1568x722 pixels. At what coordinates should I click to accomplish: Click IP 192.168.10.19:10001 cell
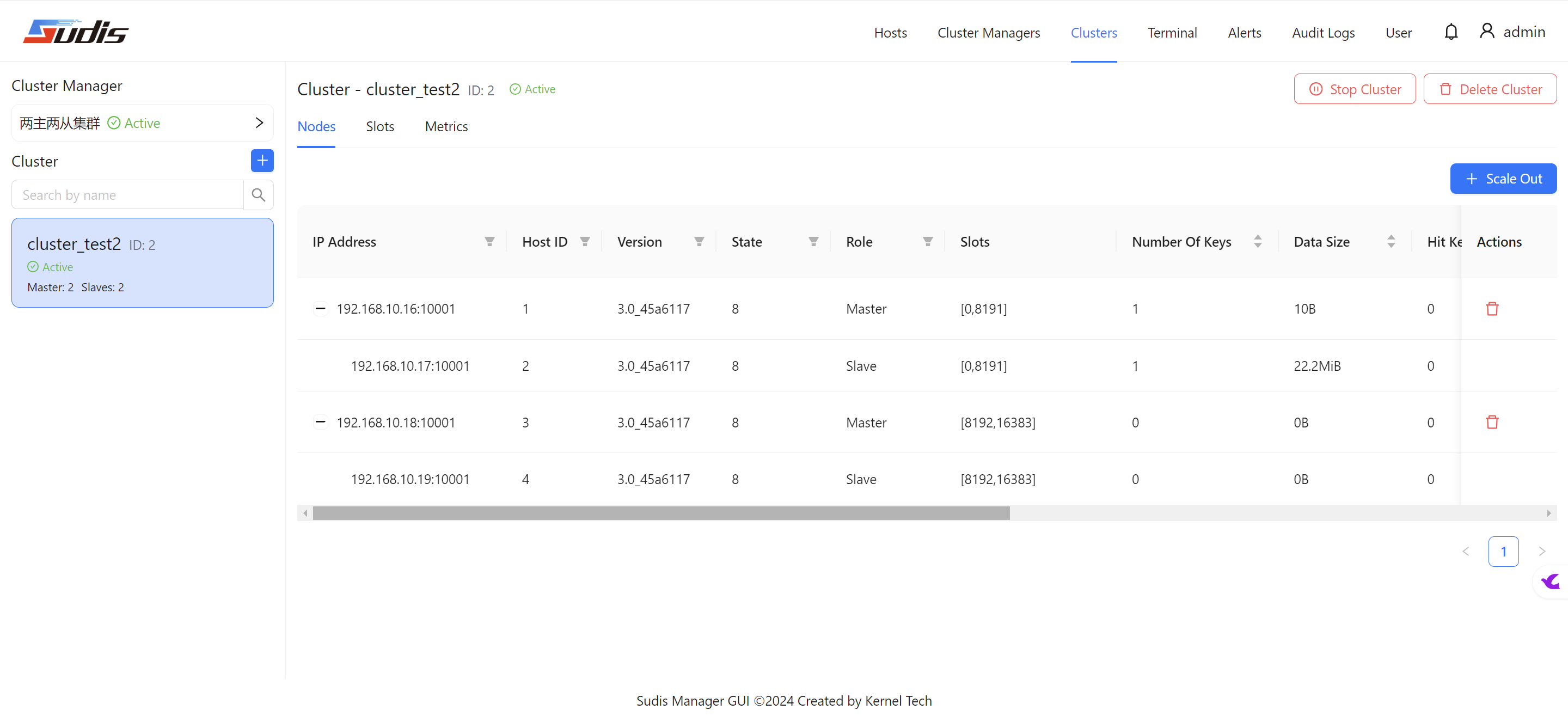(x=411, y=479)
